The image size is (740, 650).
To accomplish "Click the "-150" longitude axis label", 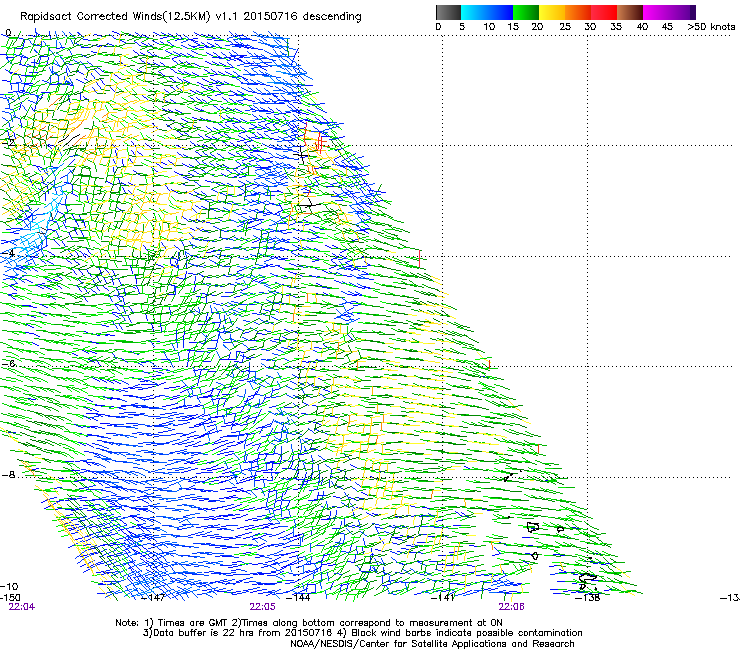I will click(10, 597).
